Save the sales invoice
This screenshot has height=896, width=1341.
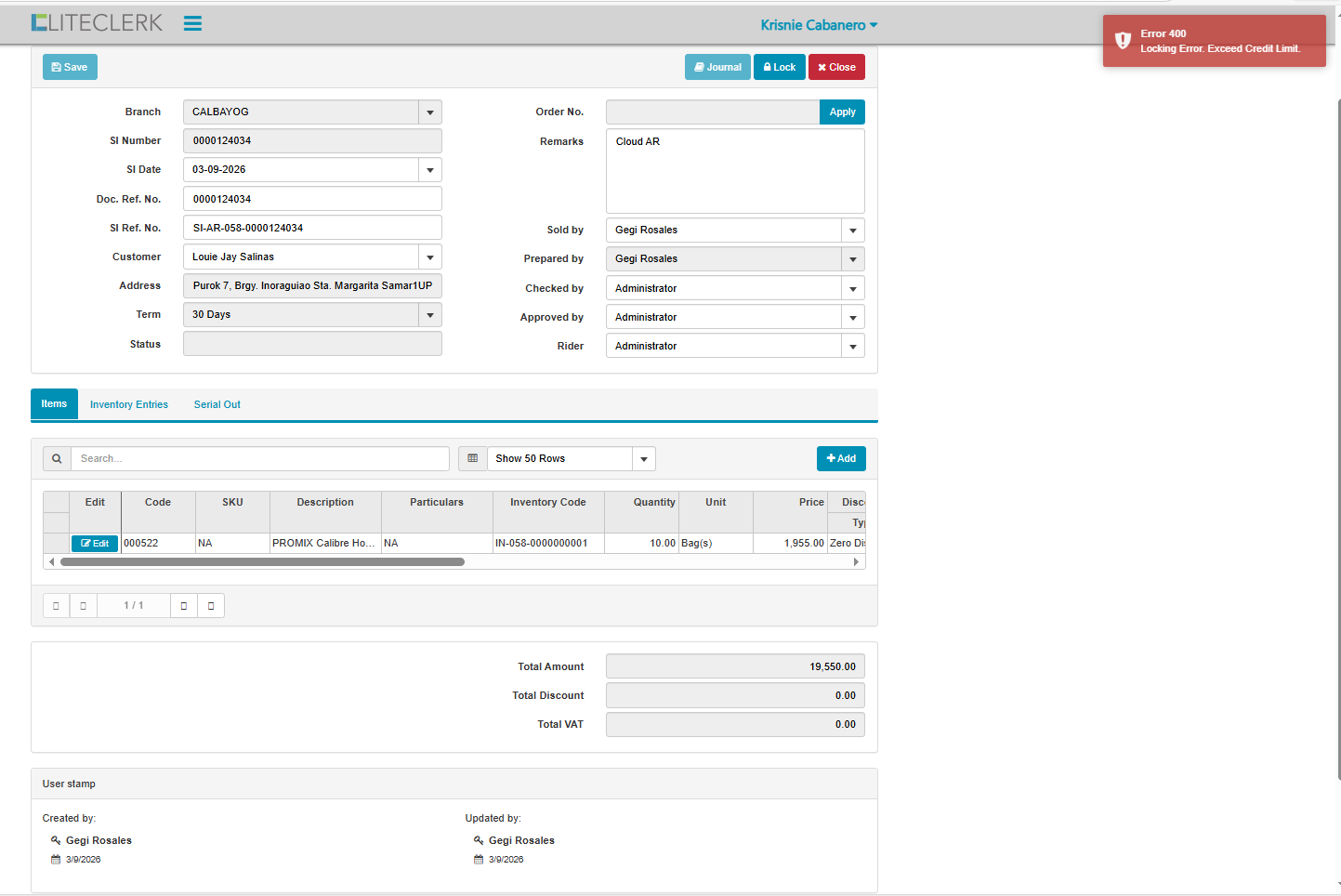(x=70, y=67)
